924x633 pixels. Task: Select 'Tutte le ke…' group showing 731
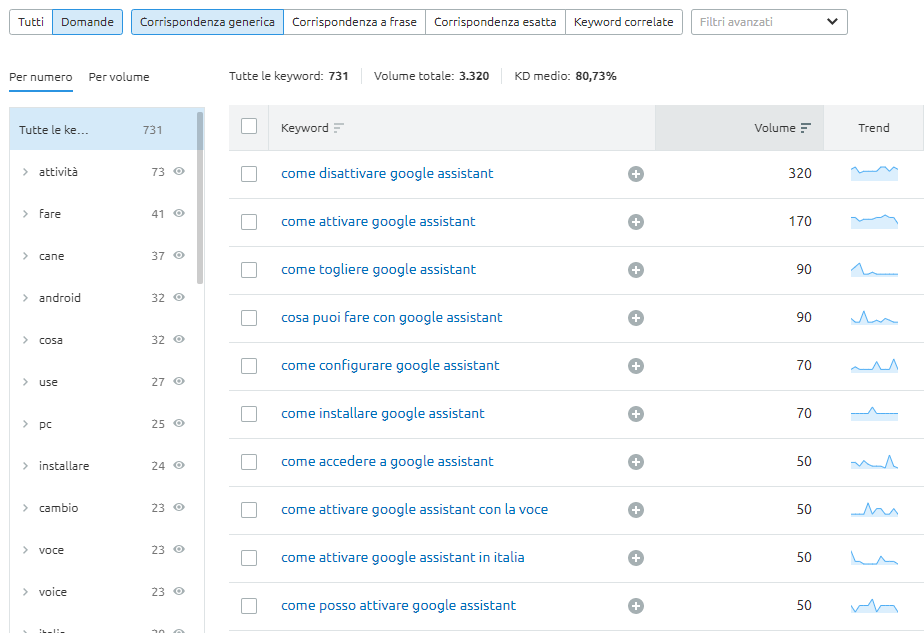[x=103, y=129]
